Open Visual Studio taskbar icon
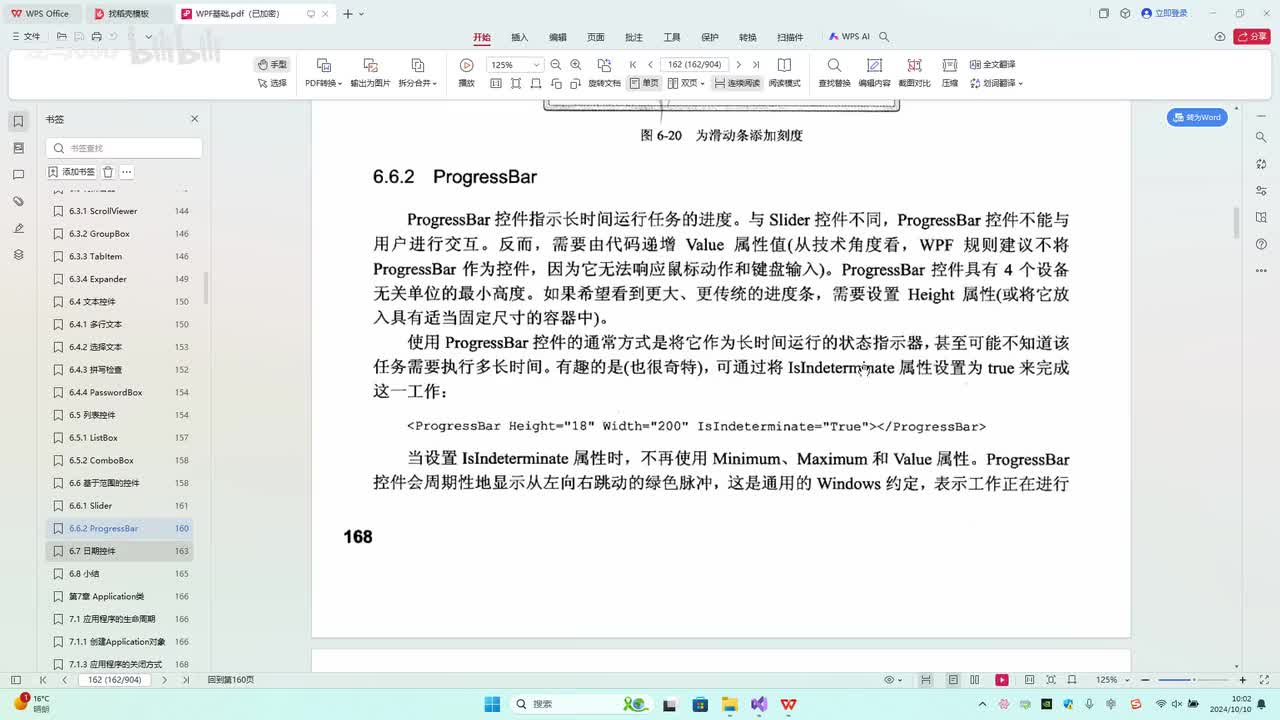 tap(759, 704)
